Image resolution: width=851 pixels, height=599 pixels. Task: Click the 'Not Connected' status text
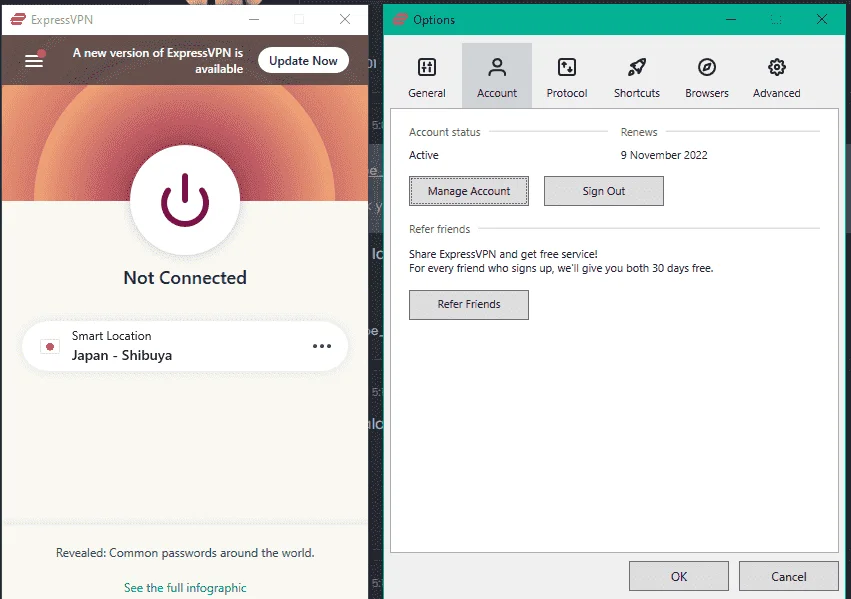click(185, 278)
